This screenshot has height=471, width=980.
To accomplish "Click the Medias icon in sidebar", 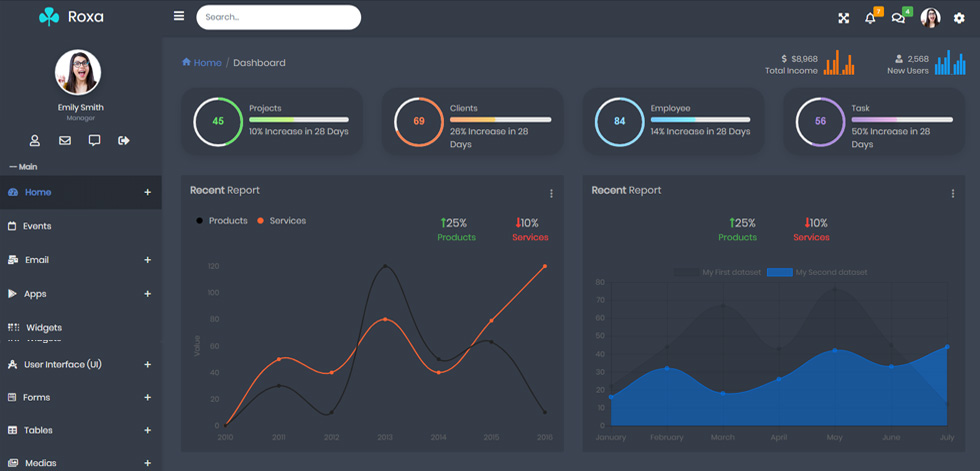I will (x=12, y=463).
